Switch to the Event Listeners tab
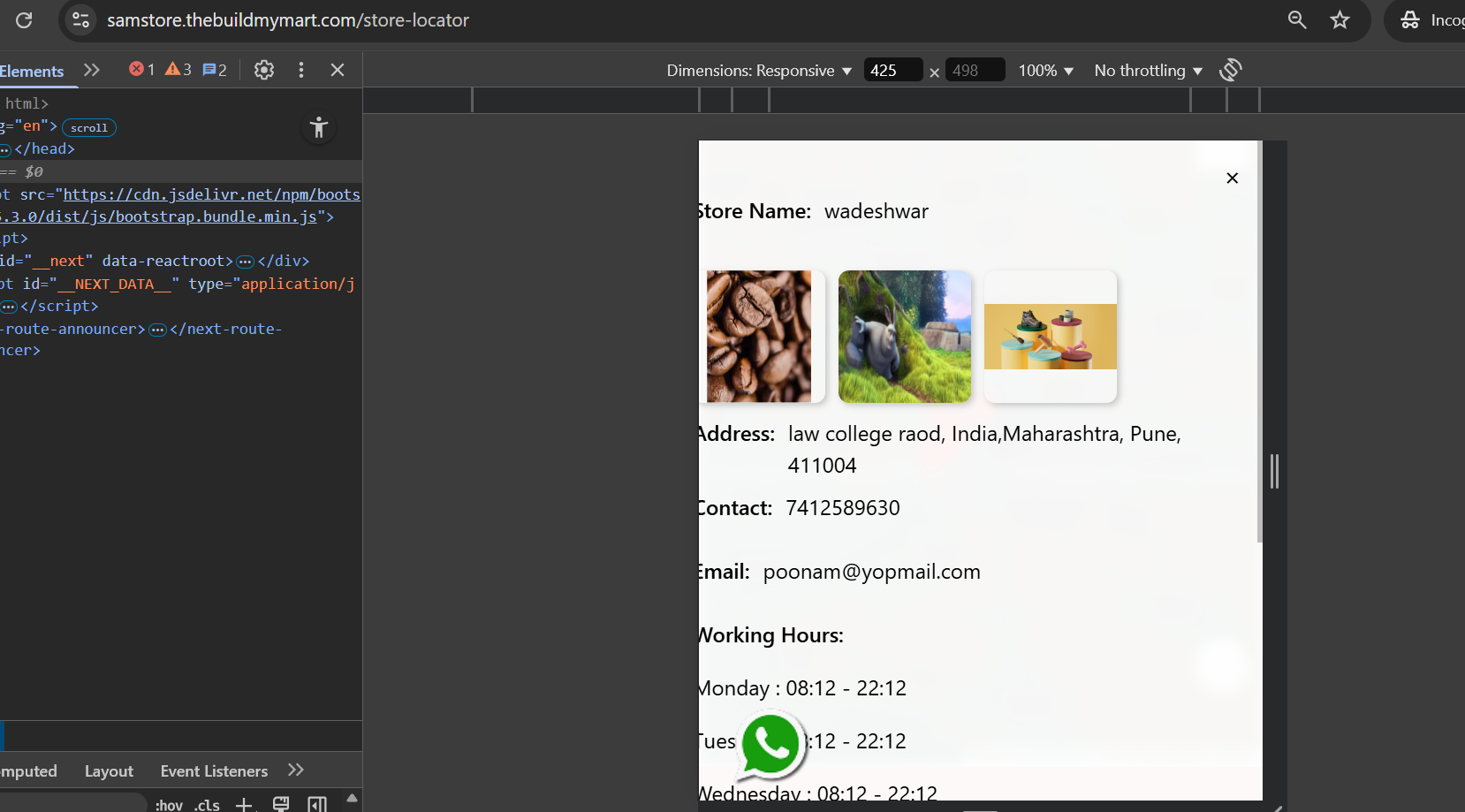 (x=214, y=771)
